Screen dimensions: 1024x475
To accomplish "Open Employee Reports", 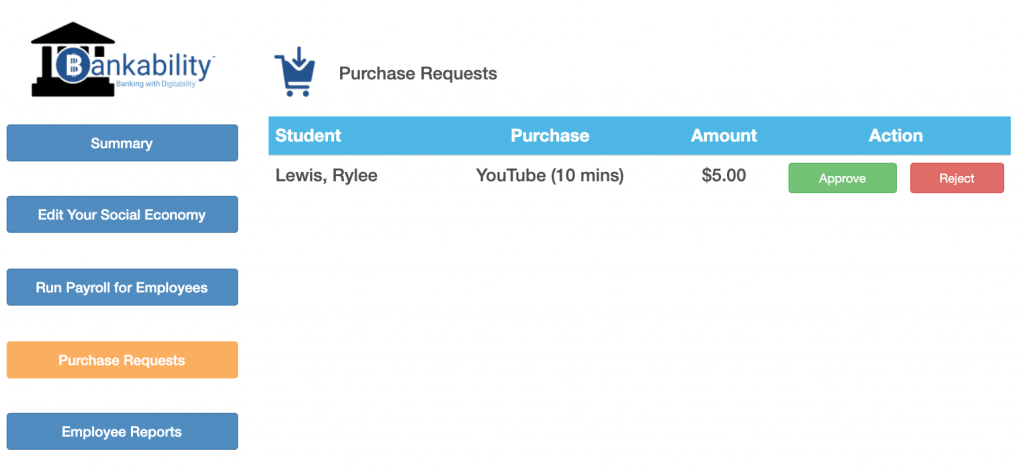I will point(122,432).
